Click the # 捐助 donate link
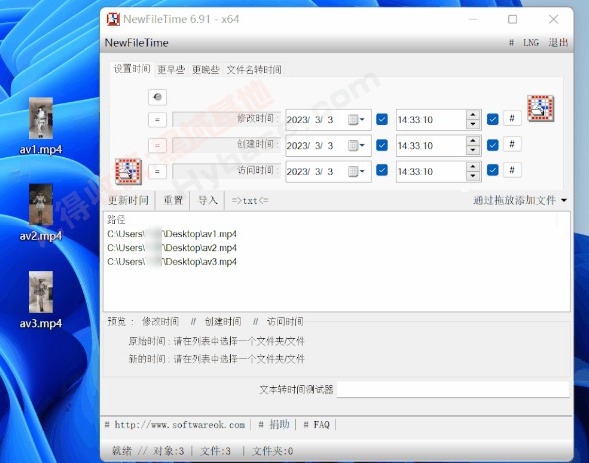The height and width of the screenshot is (463, 589). tap(274, 425)
